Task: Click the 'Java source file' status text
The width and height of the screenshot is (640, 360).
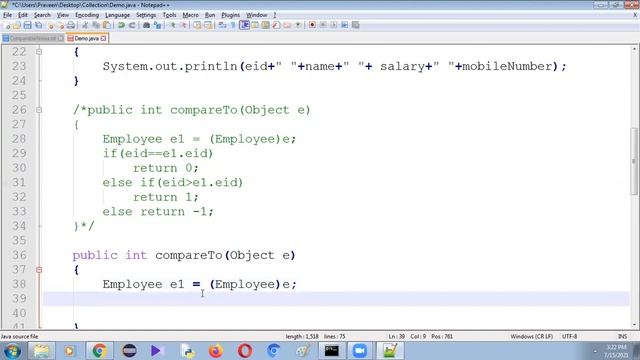Action: 19,337
